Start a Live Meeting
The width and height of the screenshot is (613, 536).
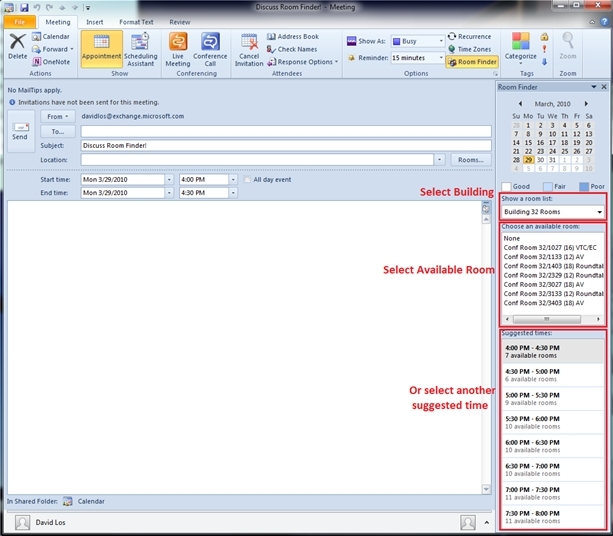(178, 50)
